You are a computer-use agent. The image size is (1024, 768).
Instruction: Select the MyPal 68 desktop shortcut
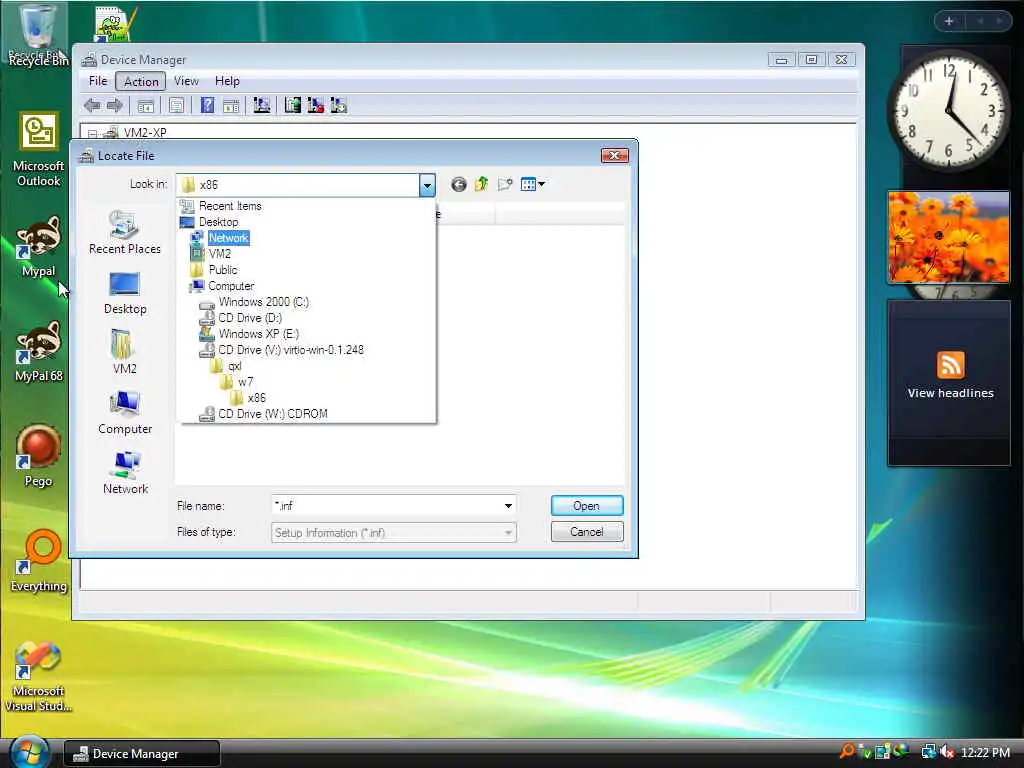tap(39, 351)
